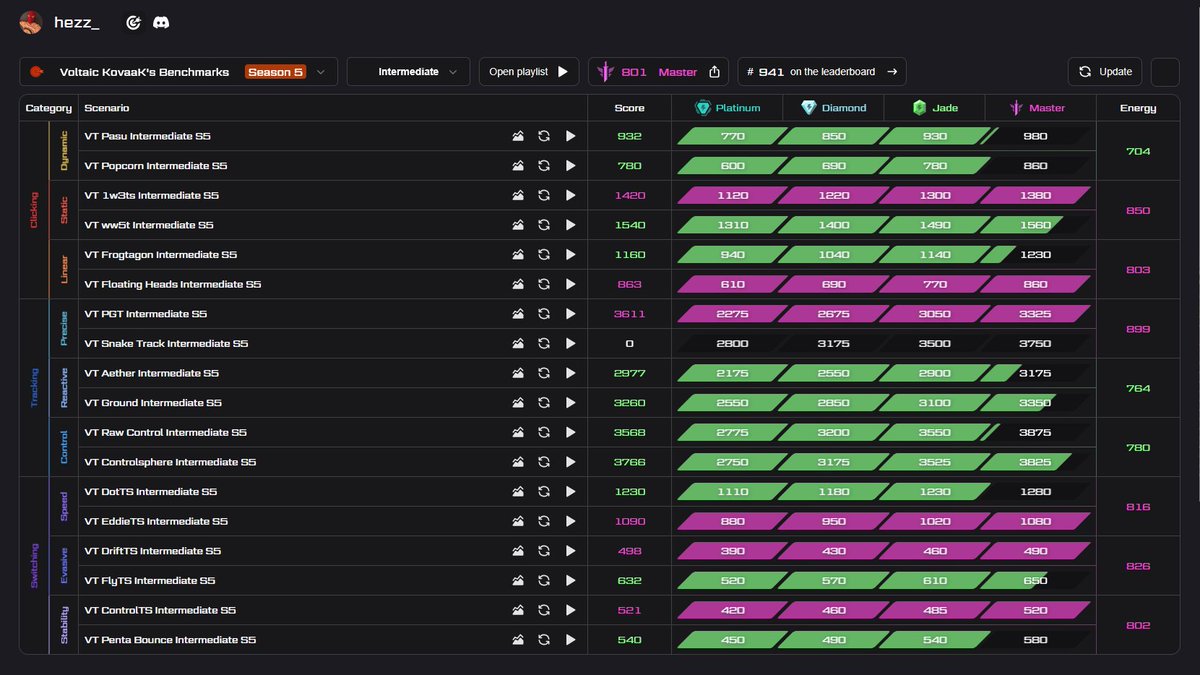Refresh VT Frogtagon Intermediate S5 score
The width and height of the screenshot is (1200, 675).
544,255
